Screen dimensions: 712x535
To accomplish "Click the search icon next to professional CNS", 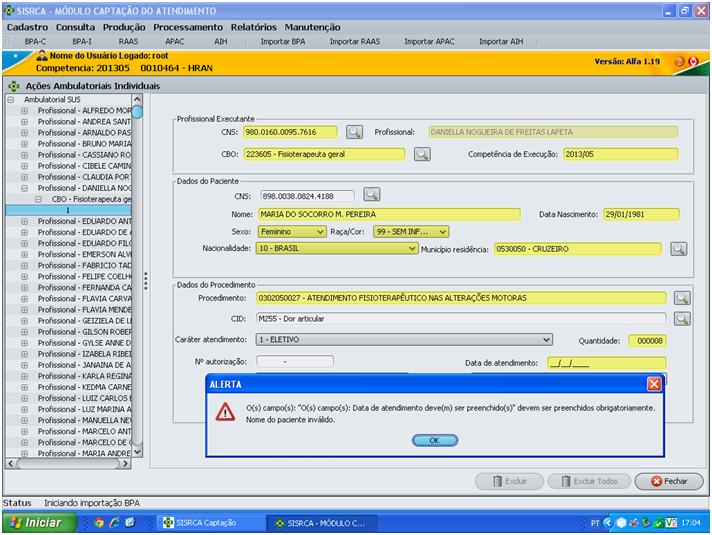I will pyautogui.click(x=354, y=132).
